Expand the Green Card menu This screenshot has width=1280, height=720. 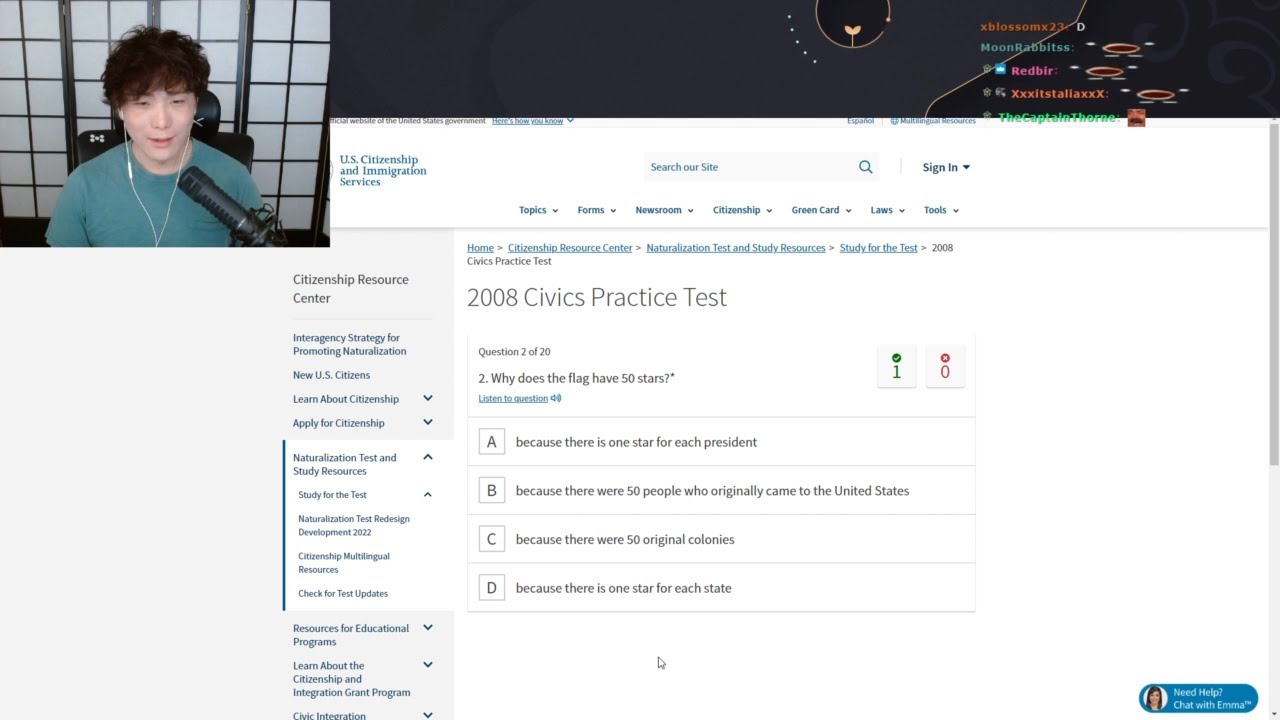pyautogui.click(x=821, y=210)
